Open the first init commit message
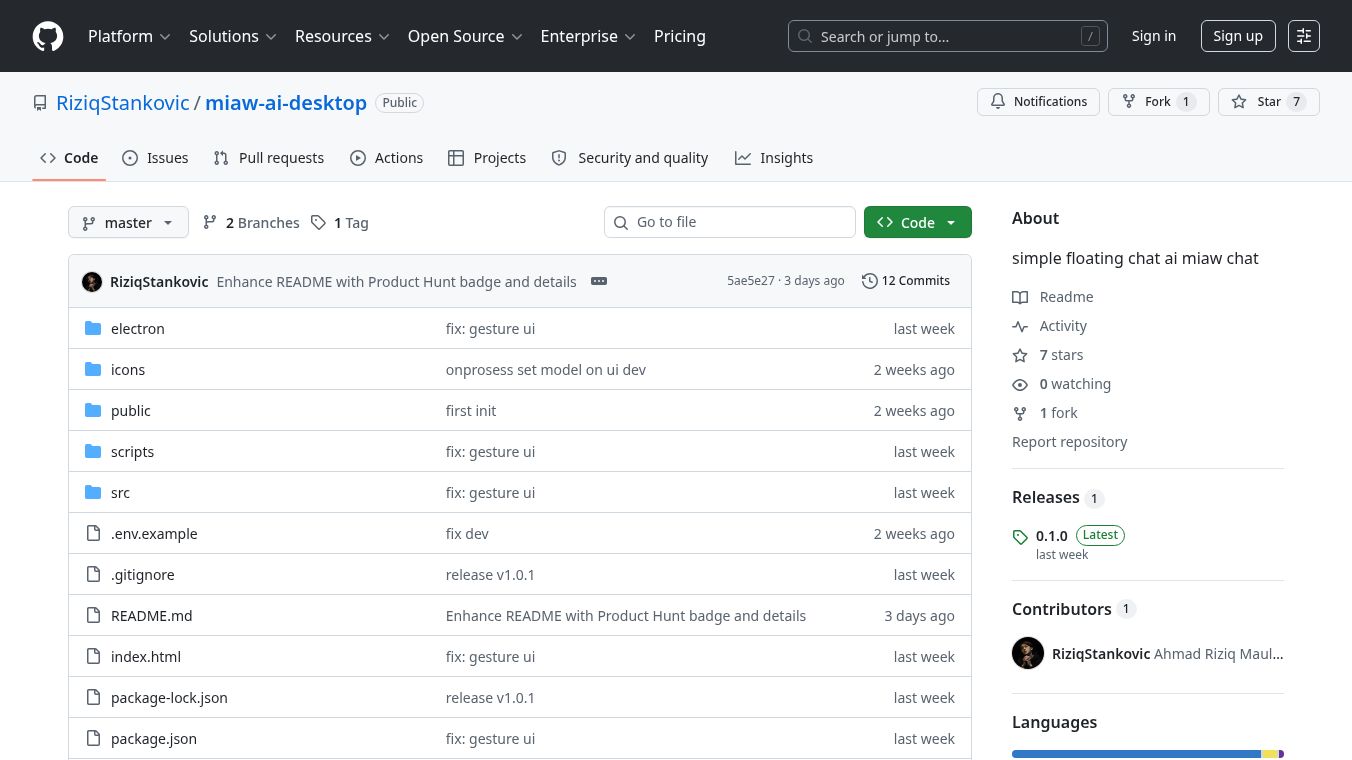Viewport: 1352px width, 760px height. 471,411
